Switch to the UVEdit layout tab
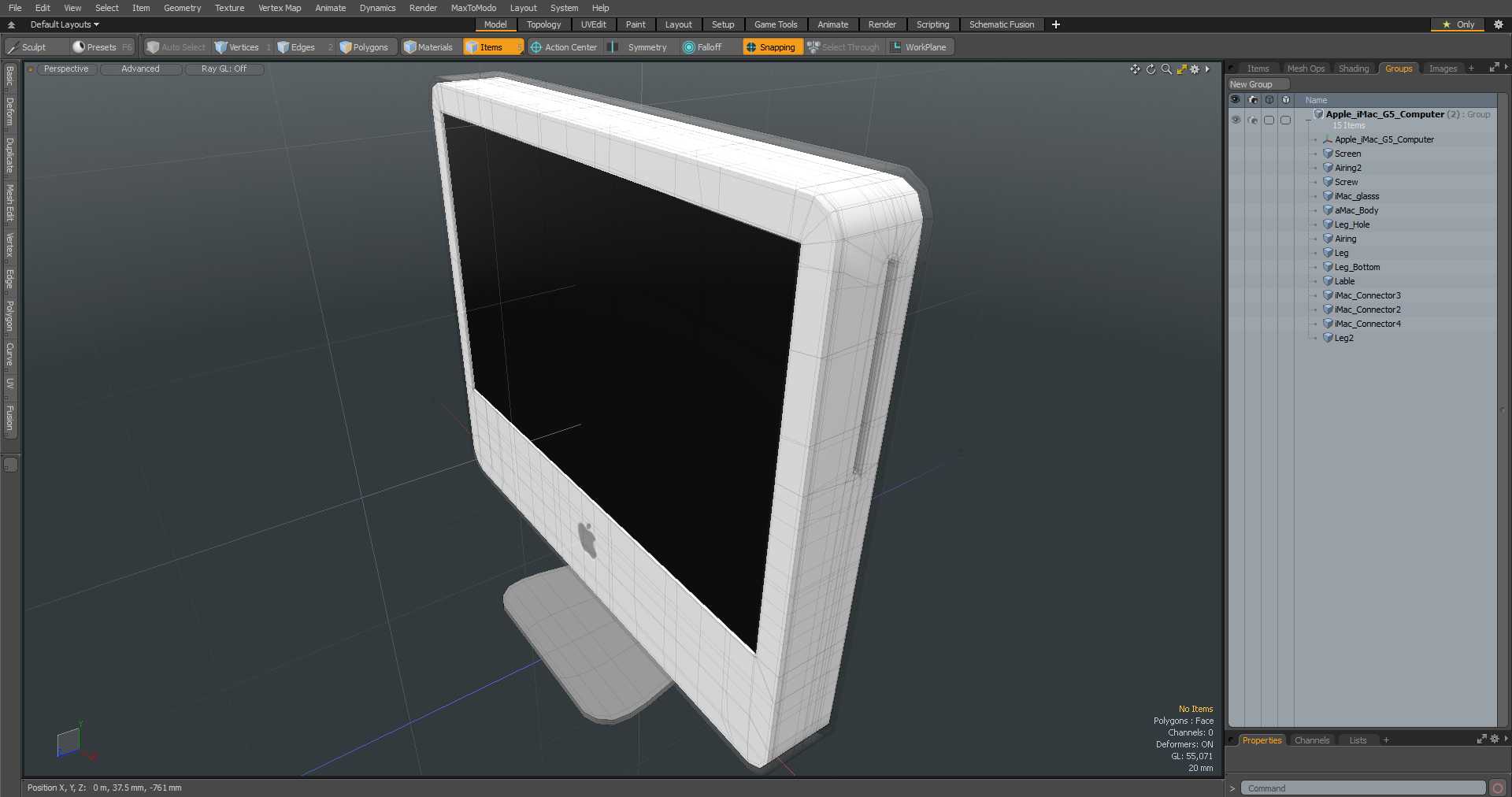The height and width of the screenshot is (797, 1512). pyautogui.click(x=594, y=24)
